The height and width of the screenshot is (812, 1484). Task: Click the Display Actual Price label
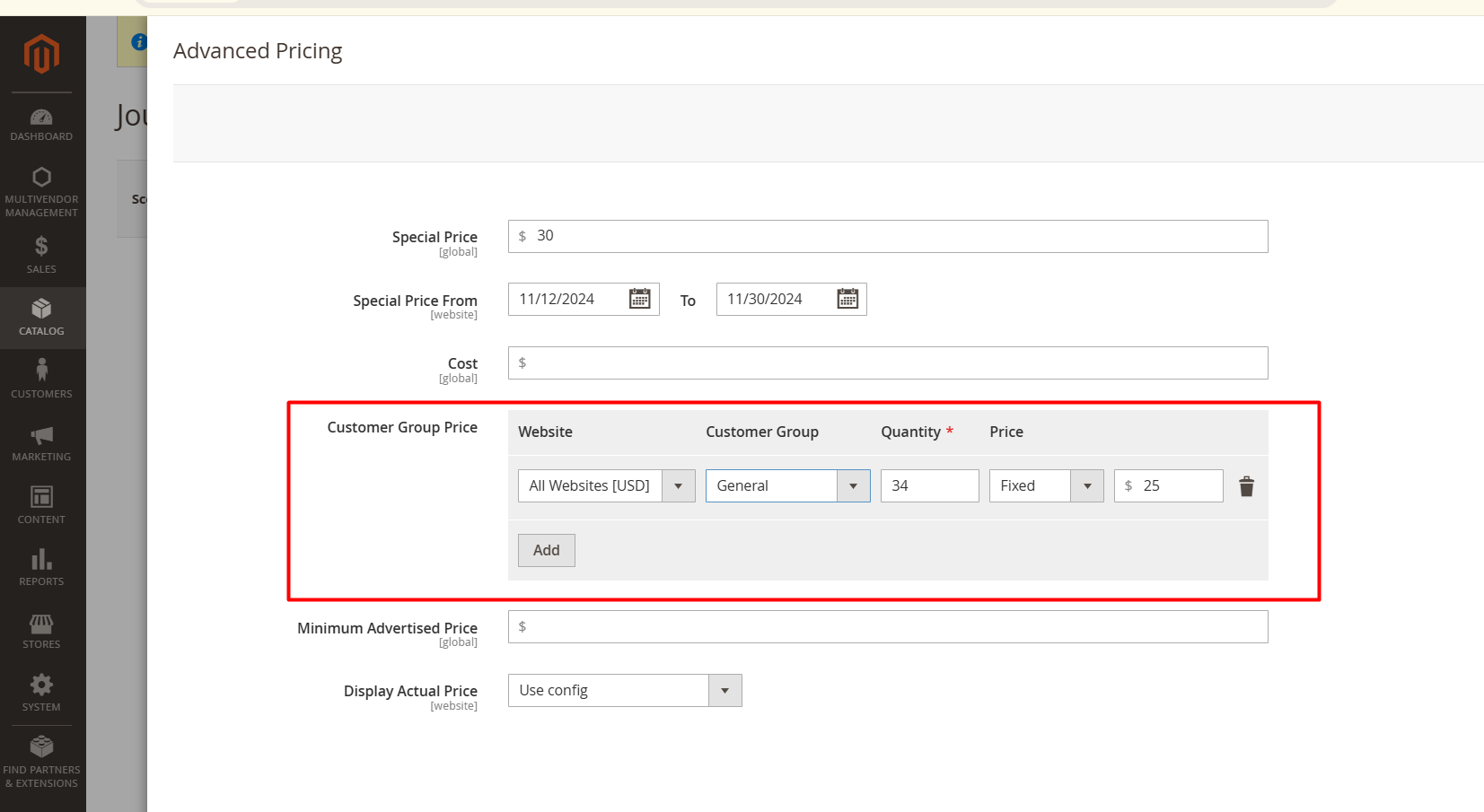point(410,691)
